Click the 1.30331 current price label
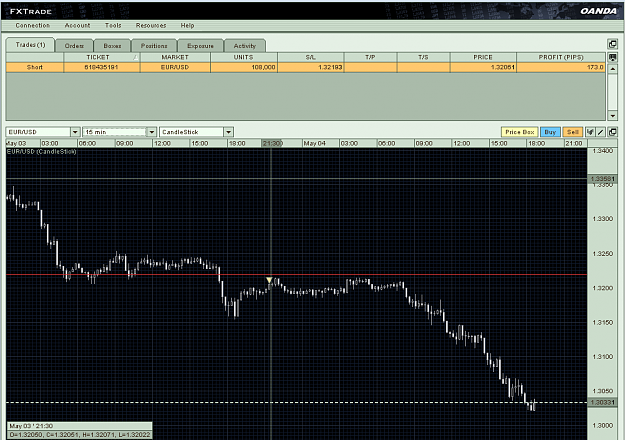Image resolution: width=625 pixels, height=440 pixels. tap(602, 403)
